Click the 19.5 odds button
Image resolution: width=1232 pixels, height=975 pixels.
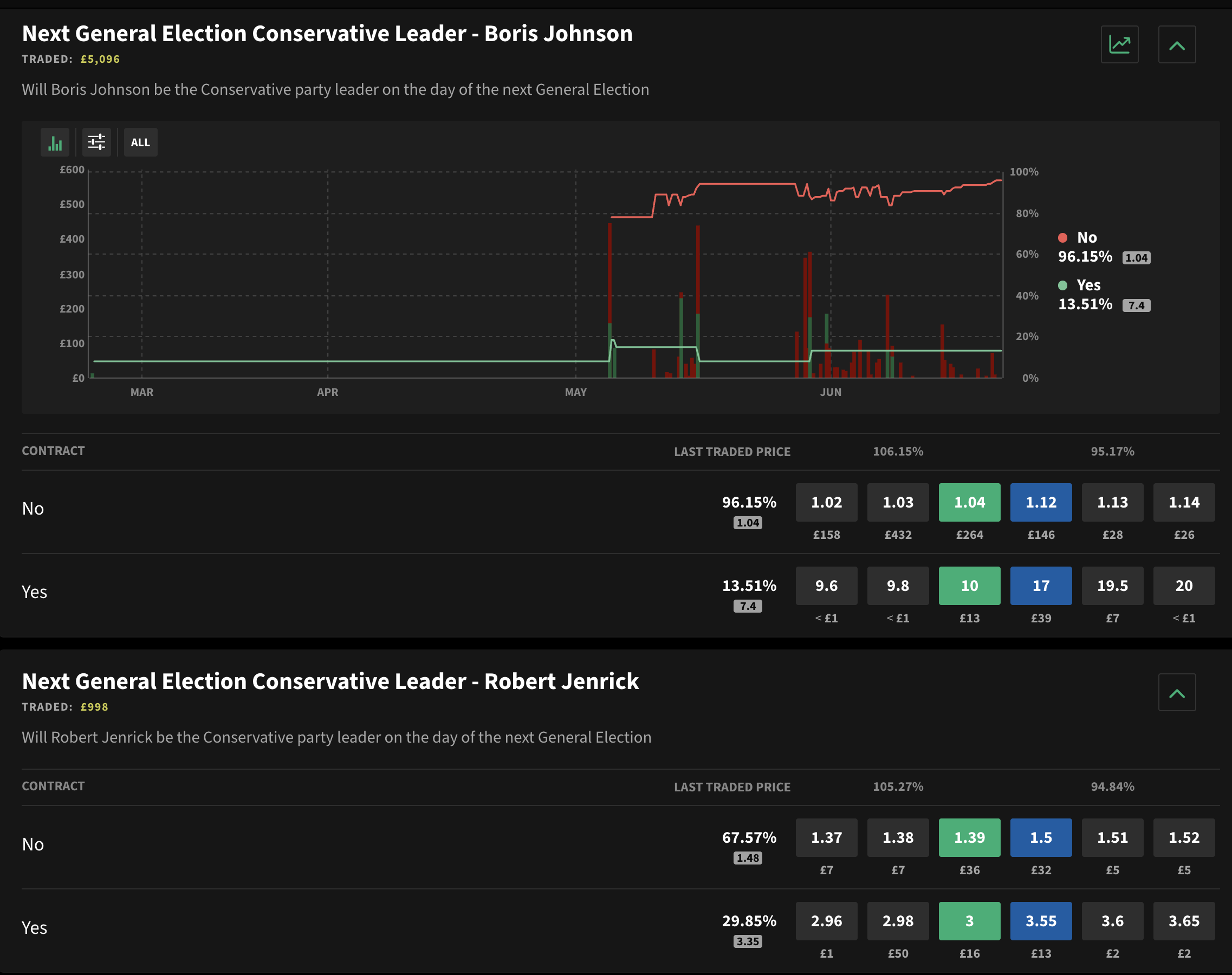[x=1113, y=586]
